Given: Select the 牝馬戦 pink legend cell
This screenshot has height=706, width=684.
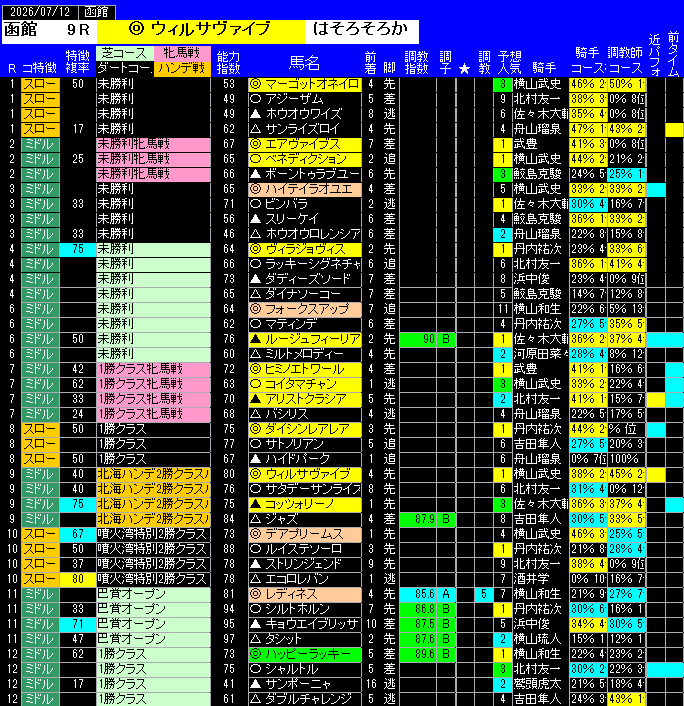Looking at the screenshot, I should tap(182, 53).
